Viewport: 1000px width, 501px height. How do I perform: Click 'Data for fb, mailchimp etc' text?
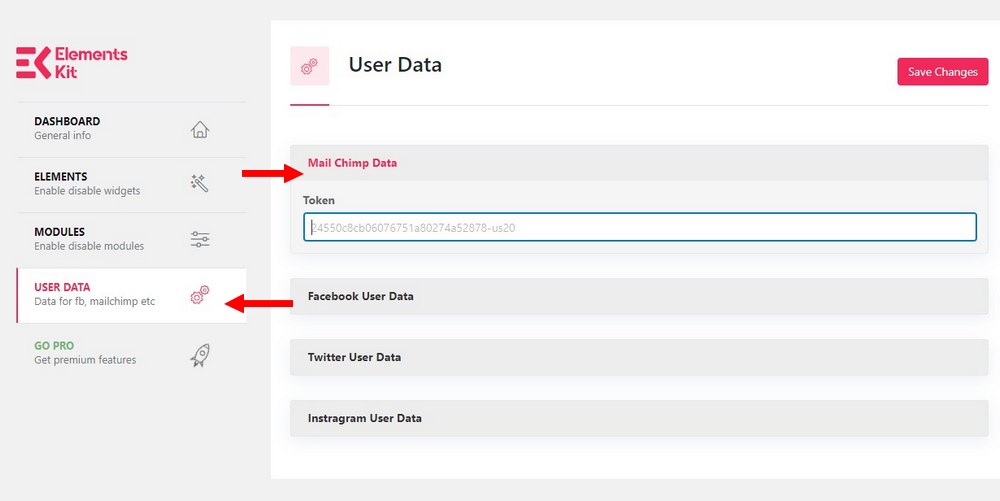[95, 301]
